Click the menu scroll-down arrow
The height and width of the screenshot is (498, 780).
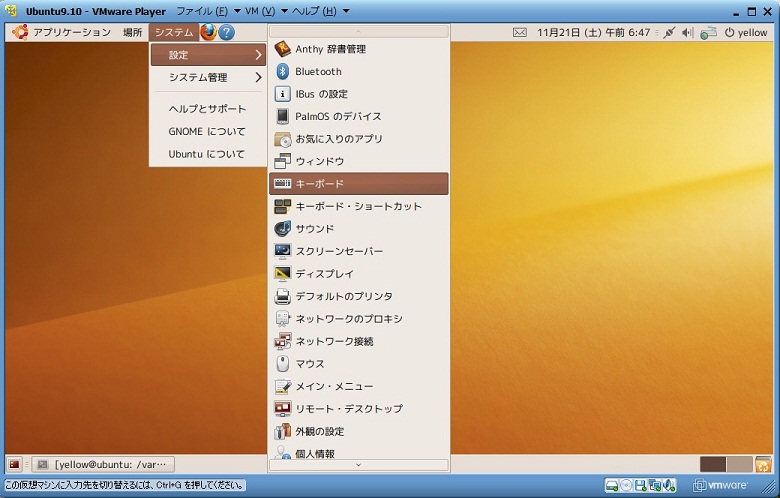[359, 465]
